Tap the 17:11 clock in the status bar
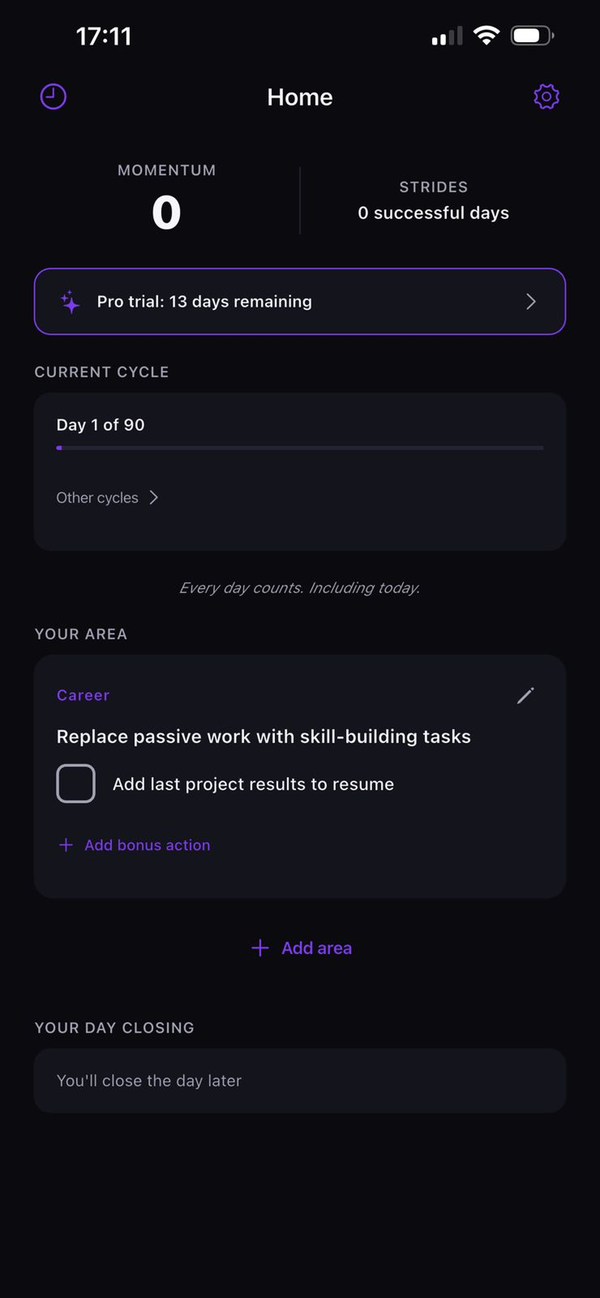 point(104,35)
